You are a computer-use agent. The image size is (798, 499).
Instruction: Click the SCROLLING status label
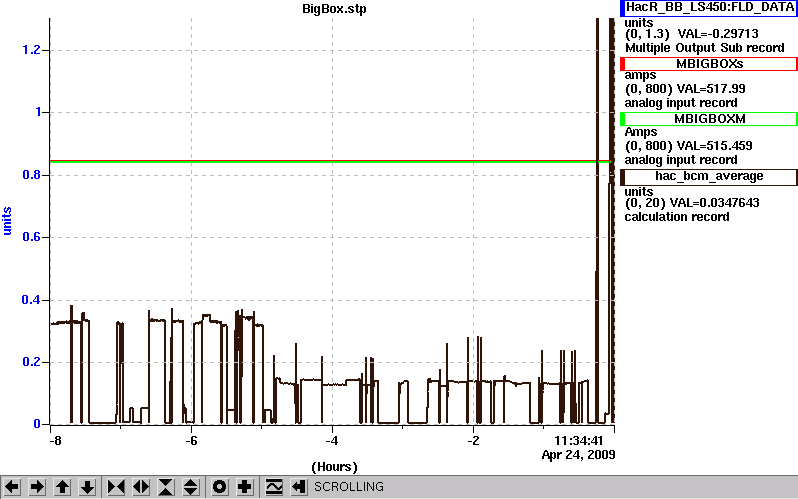[x=349, y=487]
